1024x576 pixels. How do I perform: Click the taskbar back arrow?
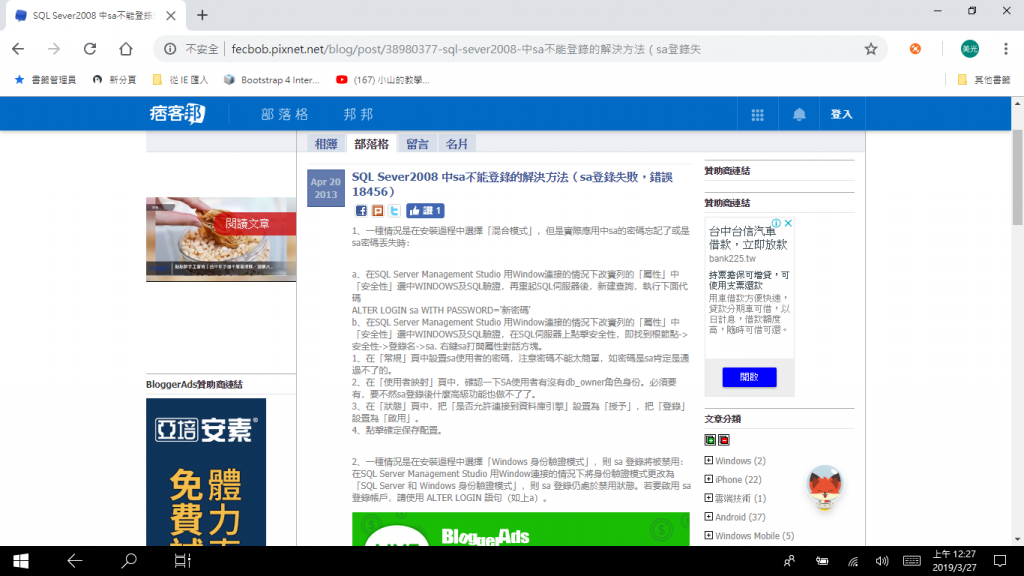pos(74,561)
